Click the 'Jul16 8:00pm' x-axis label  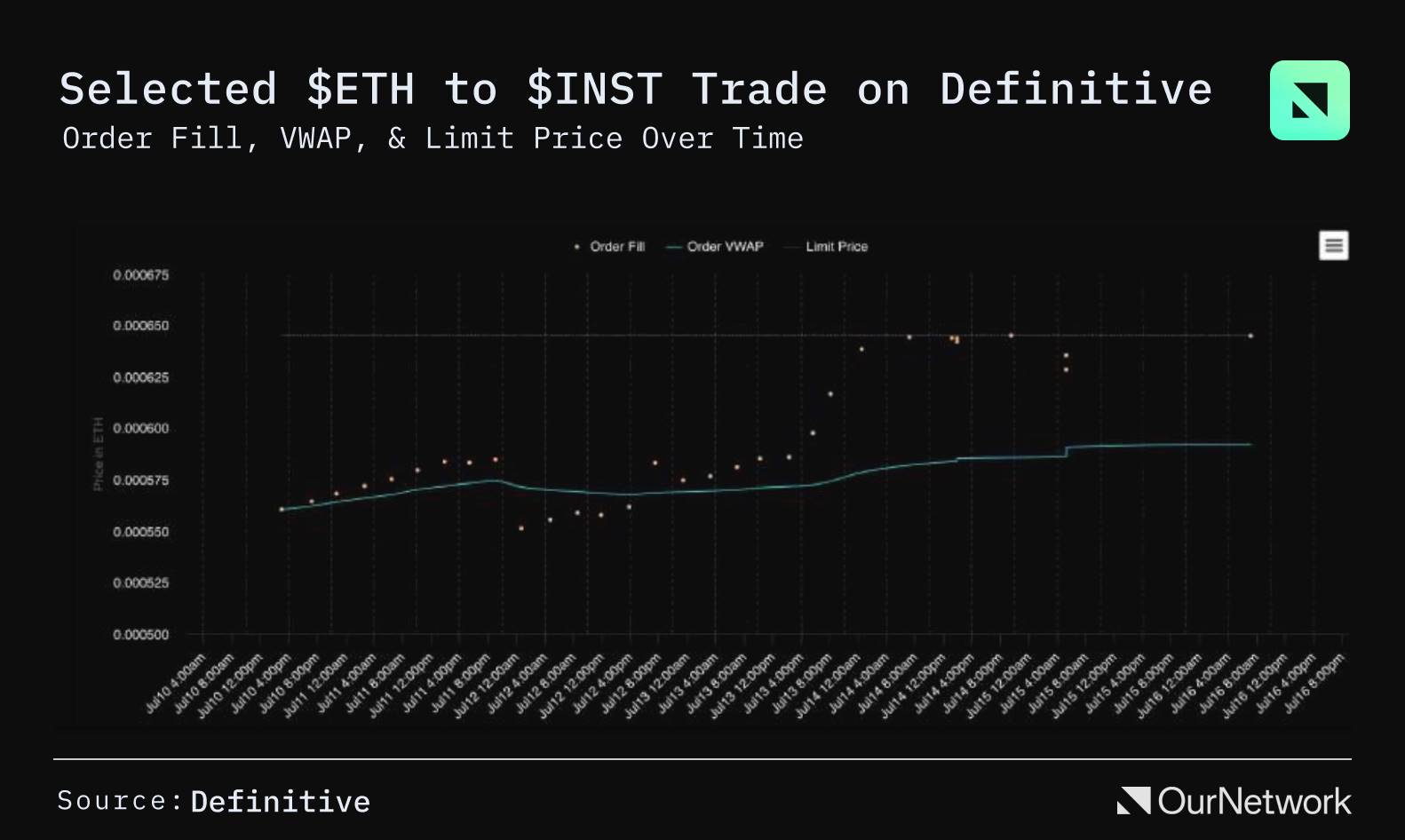click(x=1315, y=683)
